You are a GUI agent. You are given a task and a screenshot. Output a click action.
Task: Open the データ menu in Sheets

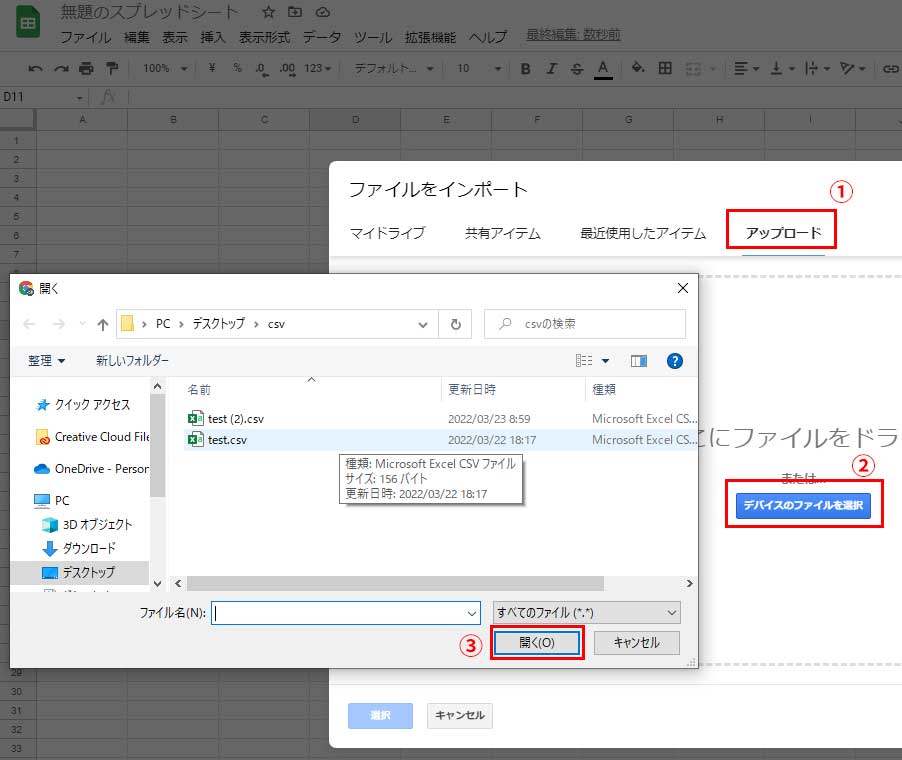[x=322, y=37]
